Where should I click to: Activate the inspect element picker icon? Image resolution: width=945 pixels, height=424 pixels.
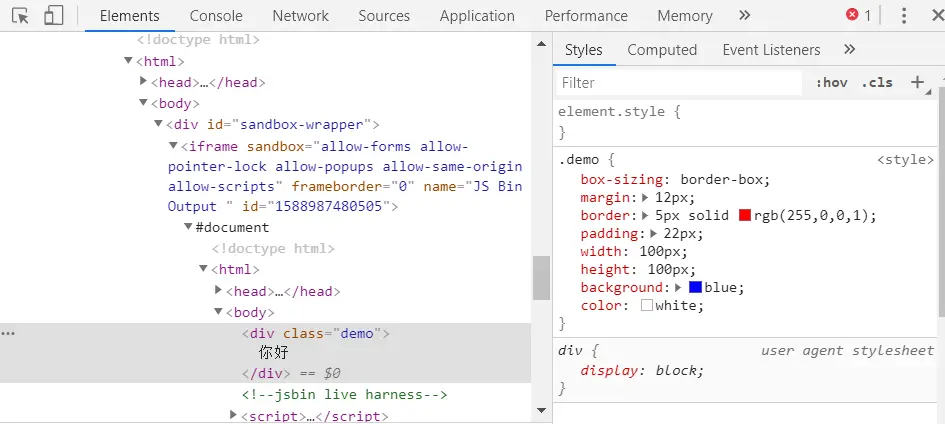click(20, 16)
